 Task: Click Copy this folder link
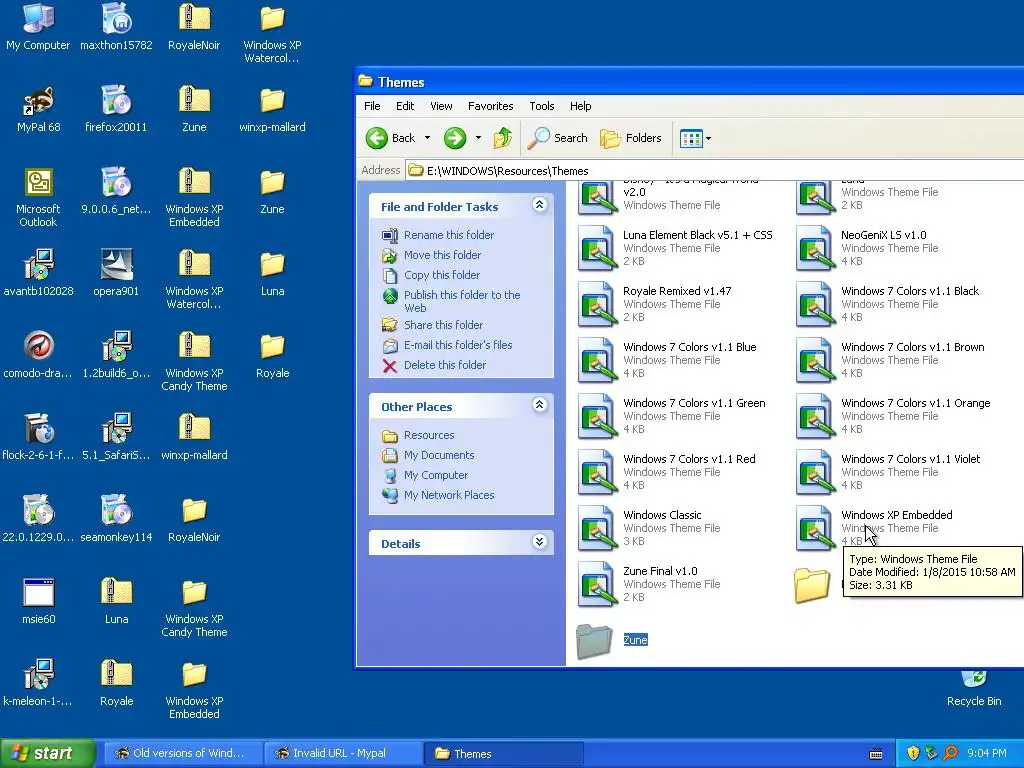[x=441, y=275]
